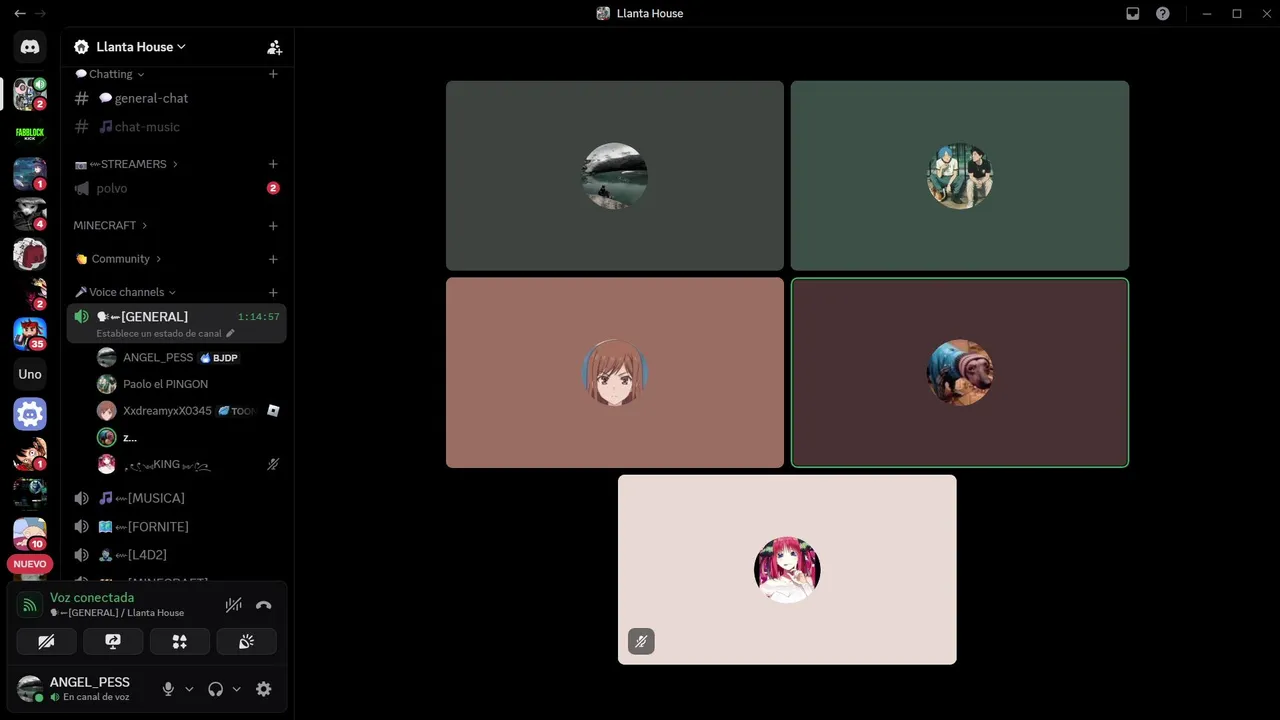Click Roblox activity icon next to XxdreamyxX0345

[x=273, y=411]
